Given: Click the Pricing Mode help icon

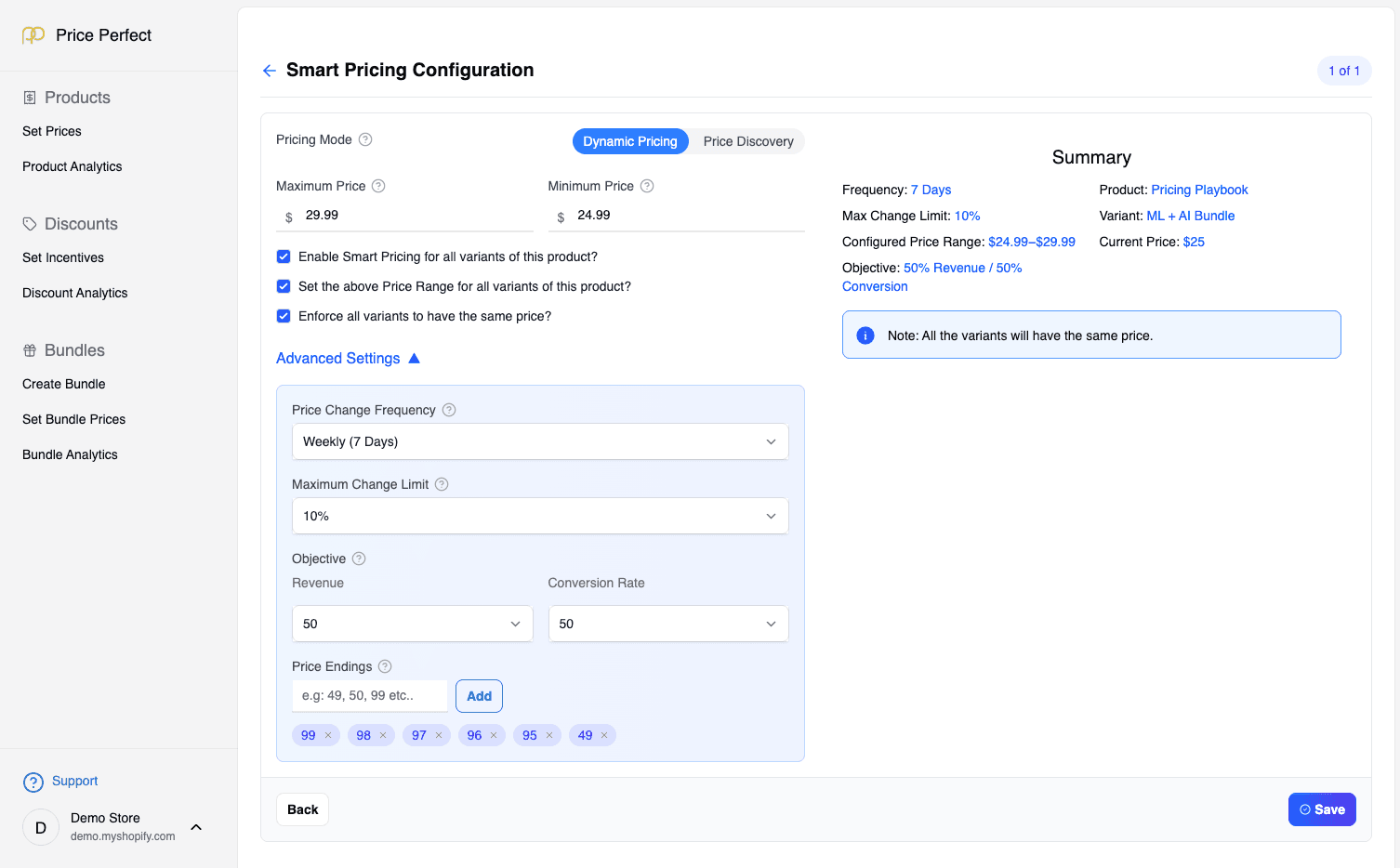Looking at the screenshot, I should click(x=365, y=139).
